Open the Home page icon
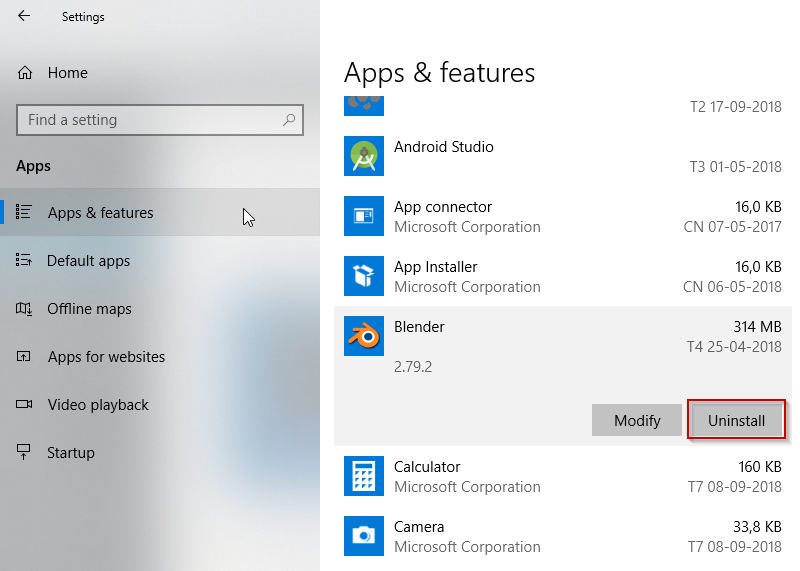 tap(24, 73)
